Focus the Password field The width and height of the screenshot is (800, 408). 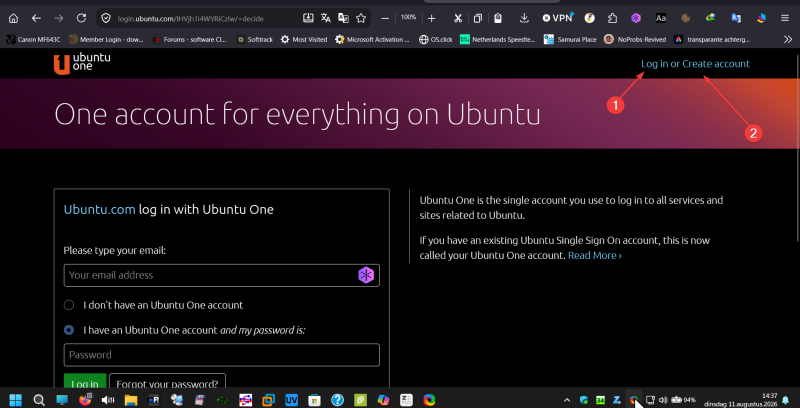pos(221,355)
